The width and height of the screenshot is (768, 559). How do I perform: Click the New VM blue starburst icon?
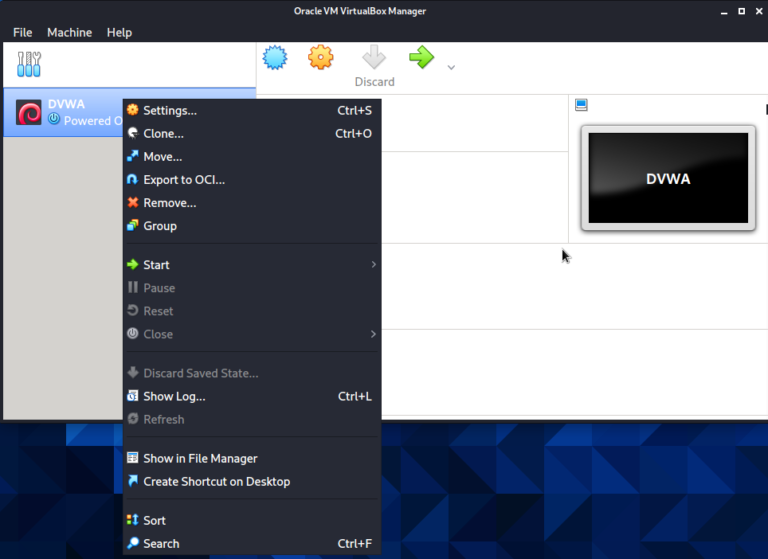pyautogui.click(x=275, y=58)
